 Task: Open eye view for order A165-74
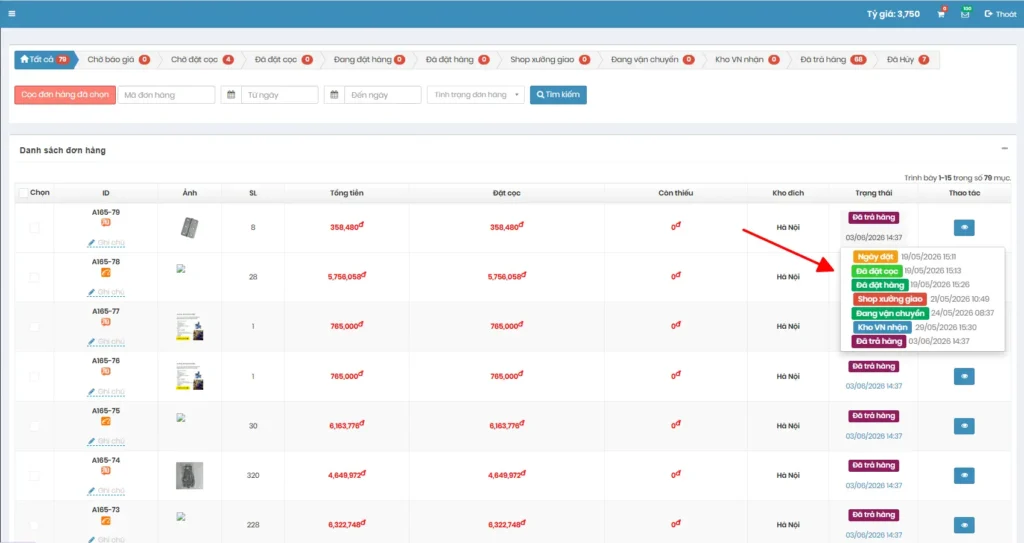pyautogui.click(x=964, y=475)
